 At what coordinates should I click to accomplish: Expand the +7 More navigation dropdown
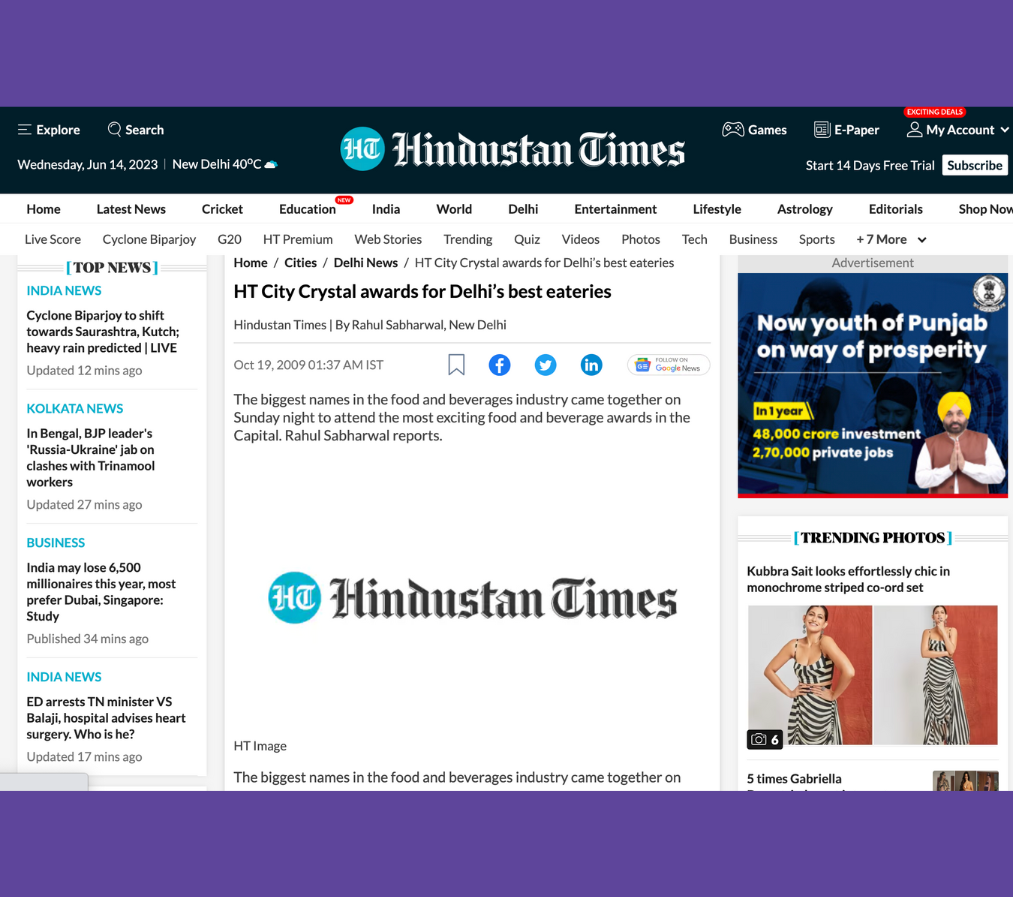click(892, 240)
